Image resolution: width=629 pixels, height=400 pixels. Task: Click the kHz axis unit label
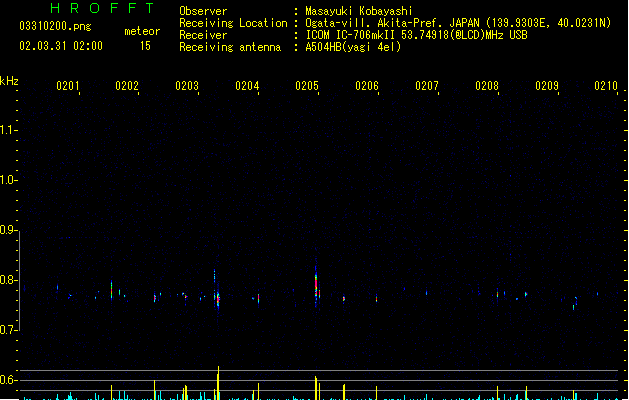point(9,81)
